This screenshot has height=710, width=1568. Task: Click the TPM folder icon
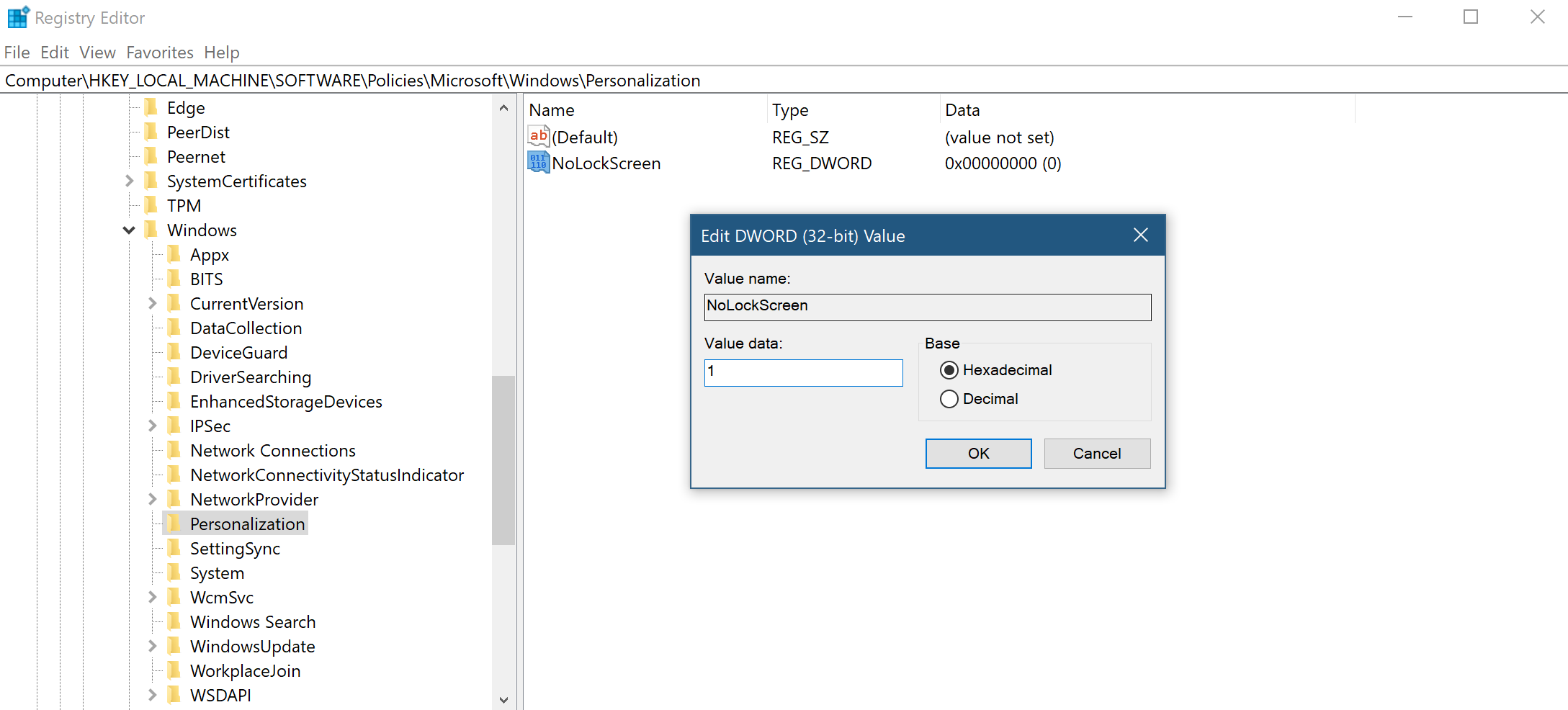(x=151, y=206)
